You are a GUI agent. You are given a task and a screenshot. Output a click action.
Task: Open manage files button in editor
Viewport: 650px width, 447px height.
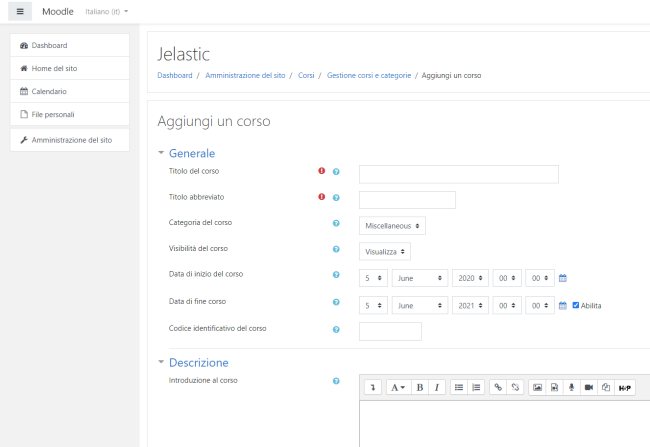coord(606,387)
